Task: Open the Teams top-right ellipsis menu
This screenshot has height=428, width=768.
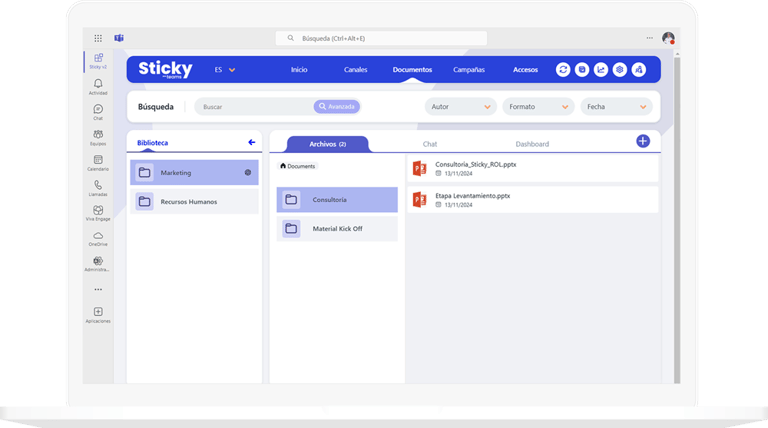Action: point(649,38)
